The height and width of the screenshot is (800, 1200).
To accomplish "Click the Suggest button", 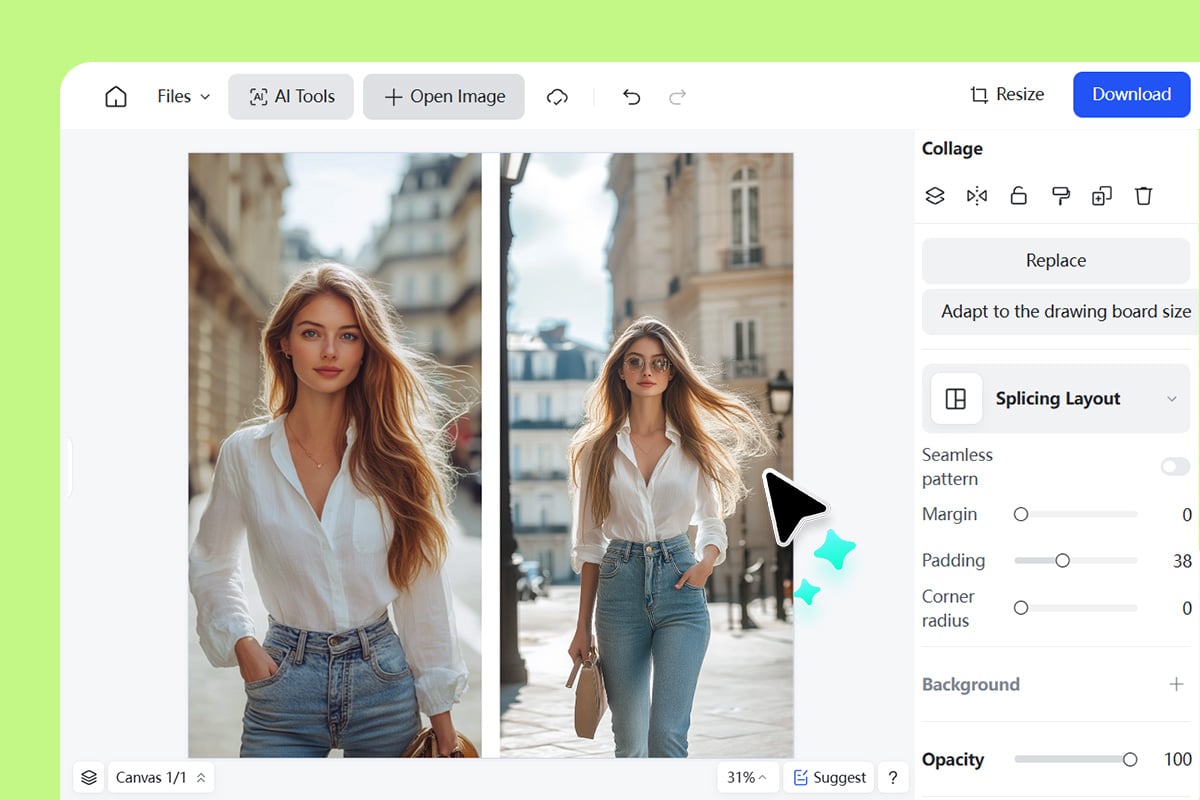I will (x=829, y=777).
